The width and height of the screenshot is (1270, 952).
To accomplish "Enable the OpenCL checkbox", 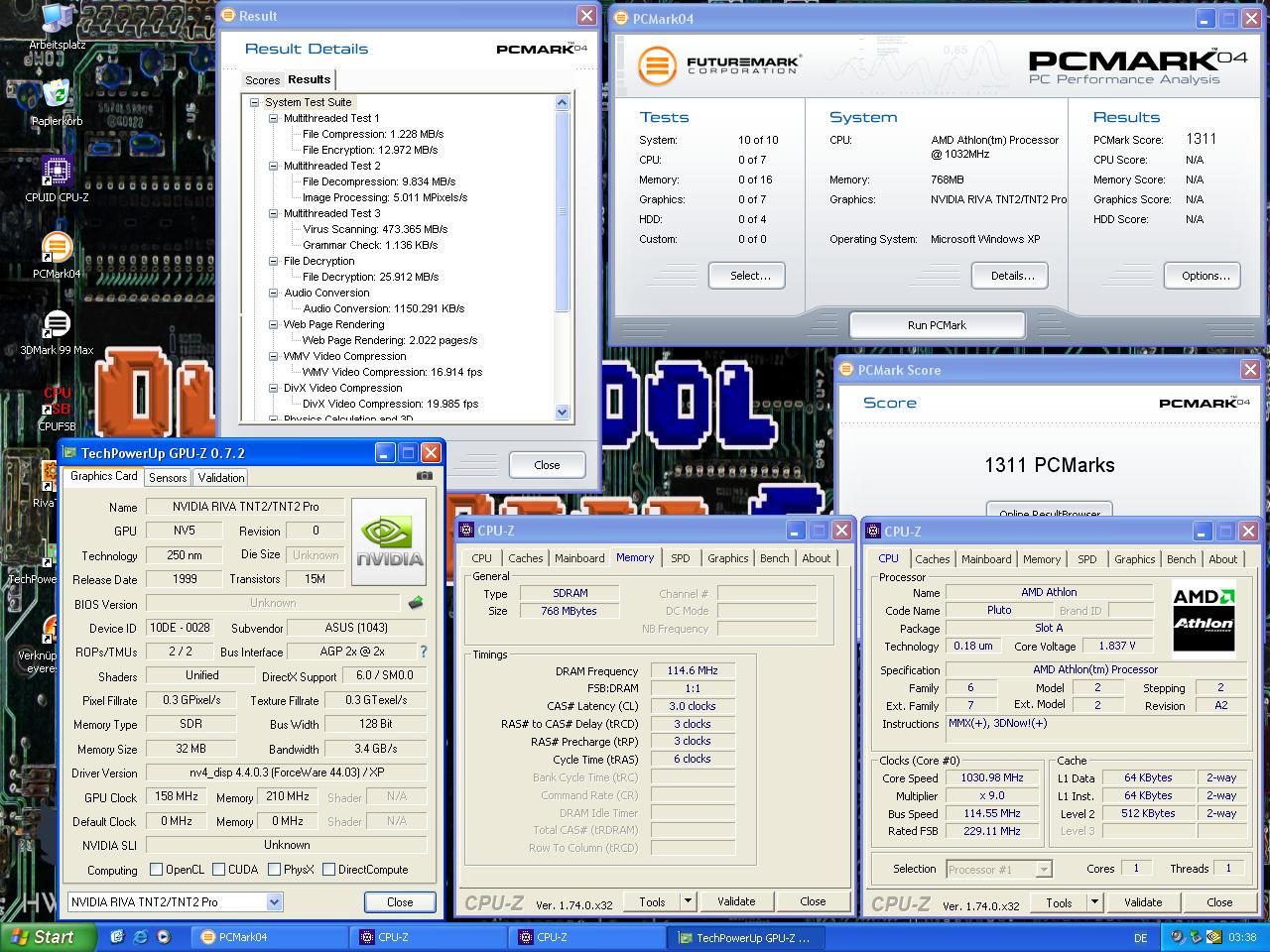I will pos(156,870).
